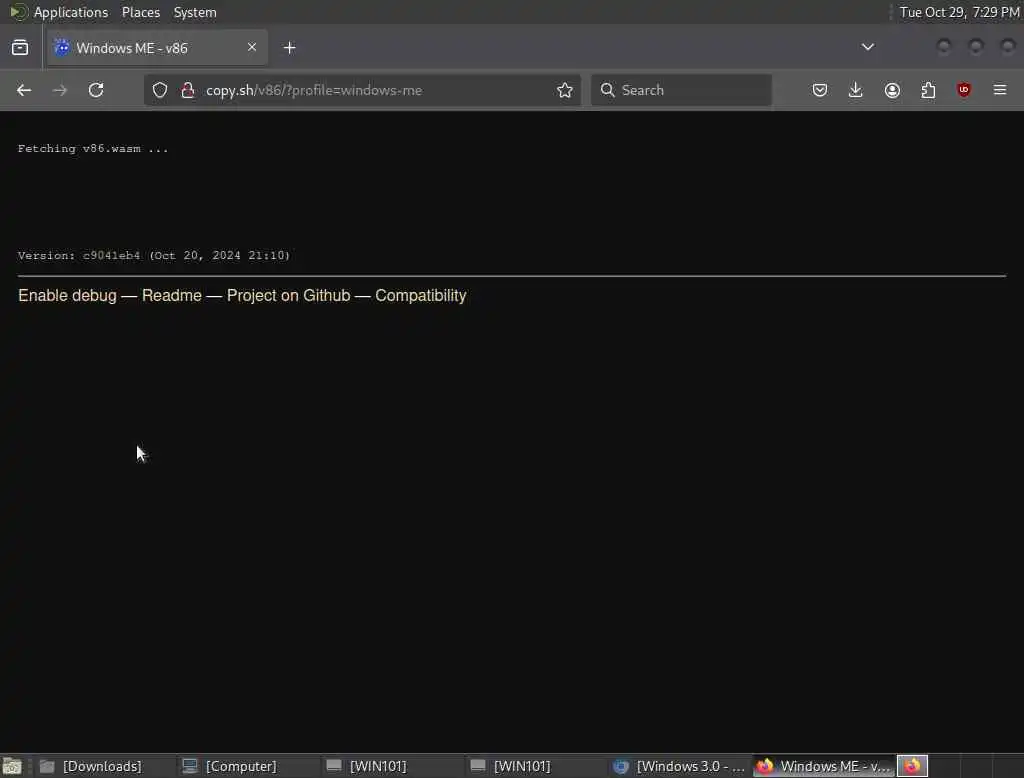Click the Fetching v86.wasm status text
This screenshot has height=778, width=1024.
click(93, 149)
